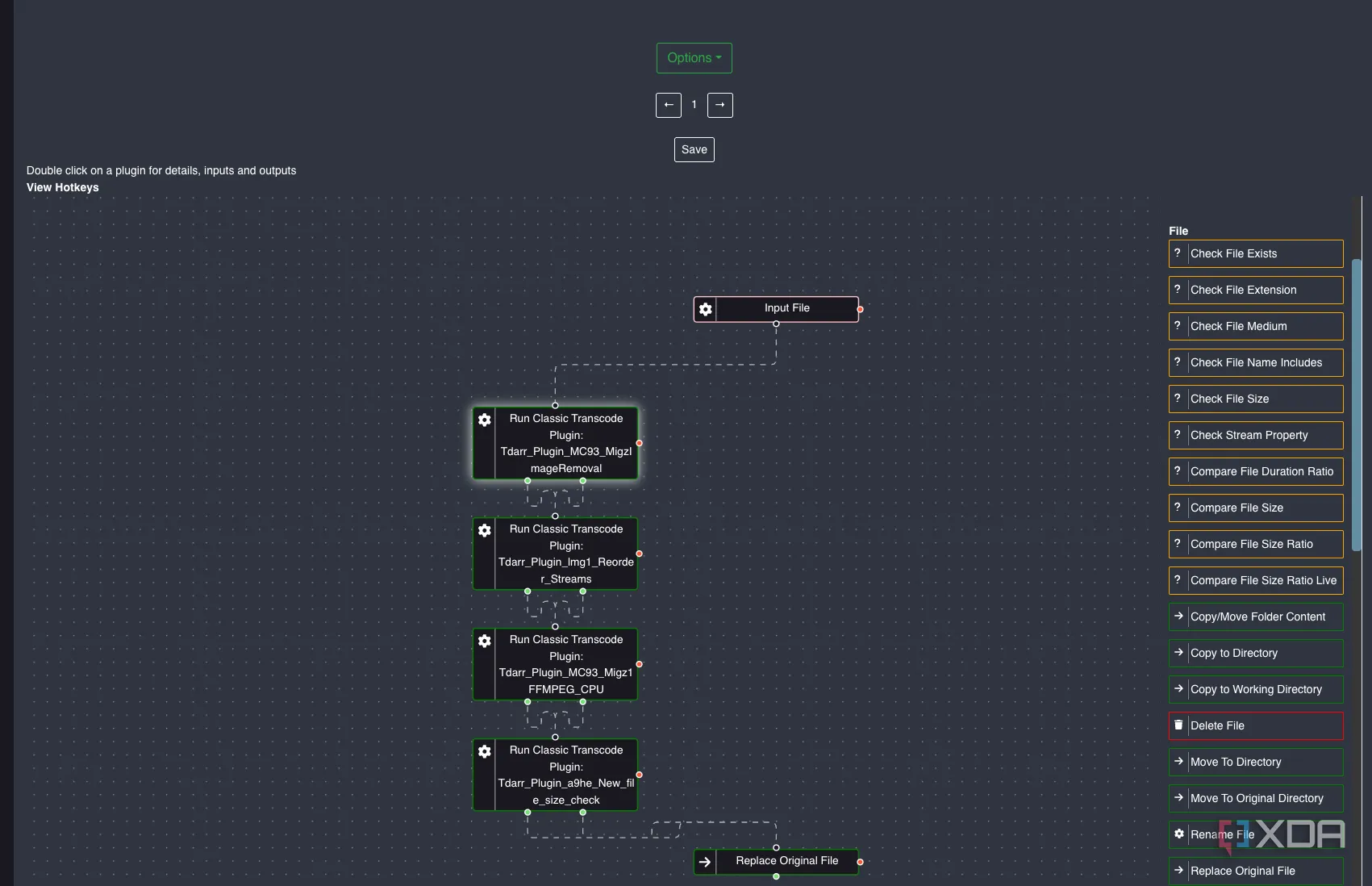
Task: Go to the previous page with left arrow
Action: click(x=668, y=105)
